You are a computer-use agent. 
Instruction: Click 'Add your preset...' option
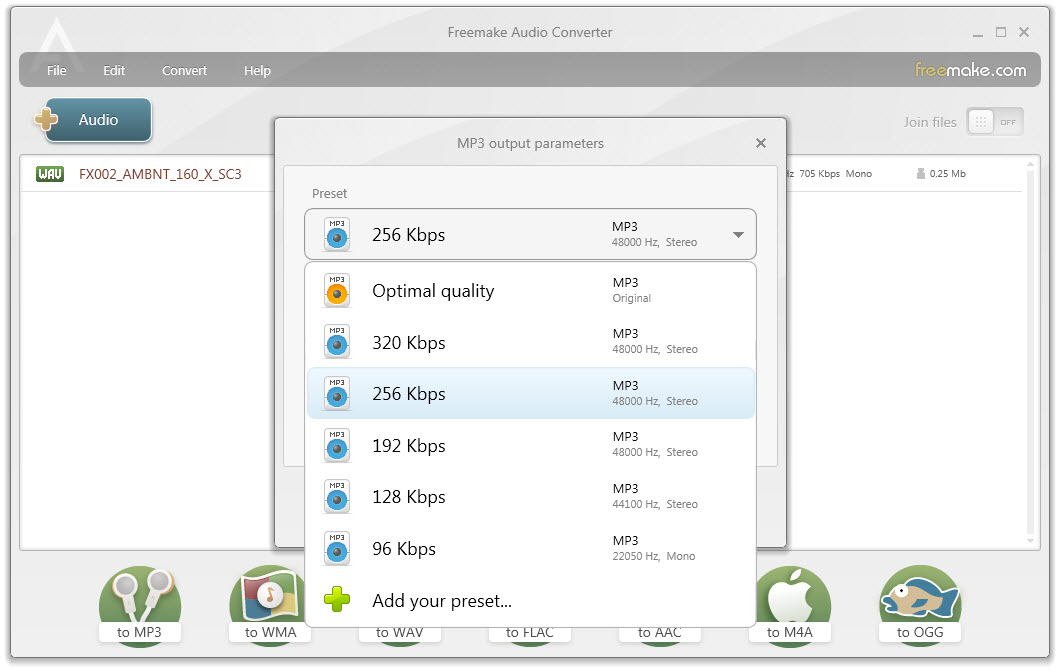point(441,600)
